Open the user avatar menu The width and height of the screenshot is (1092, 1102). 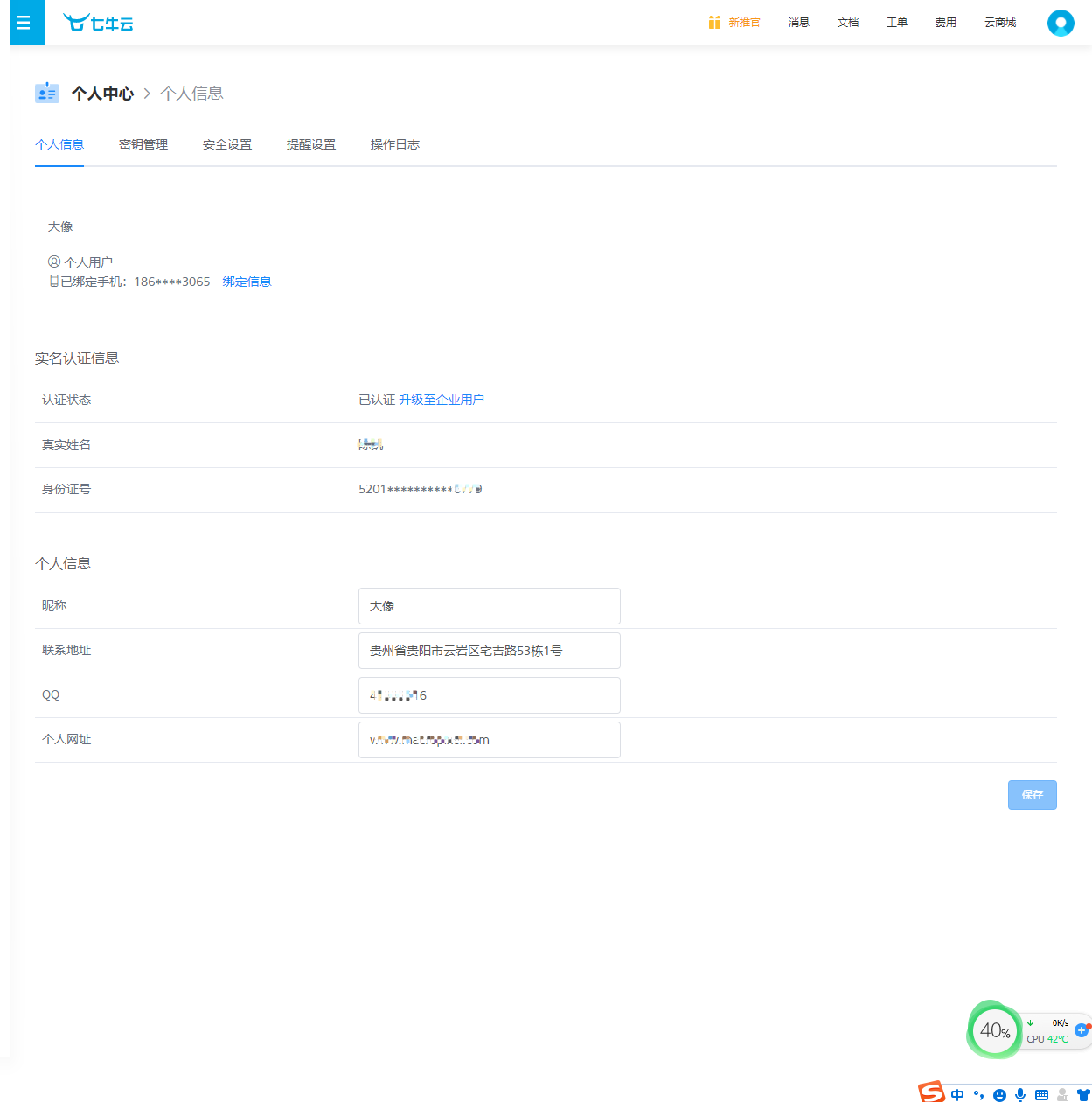coord(1060,23)
